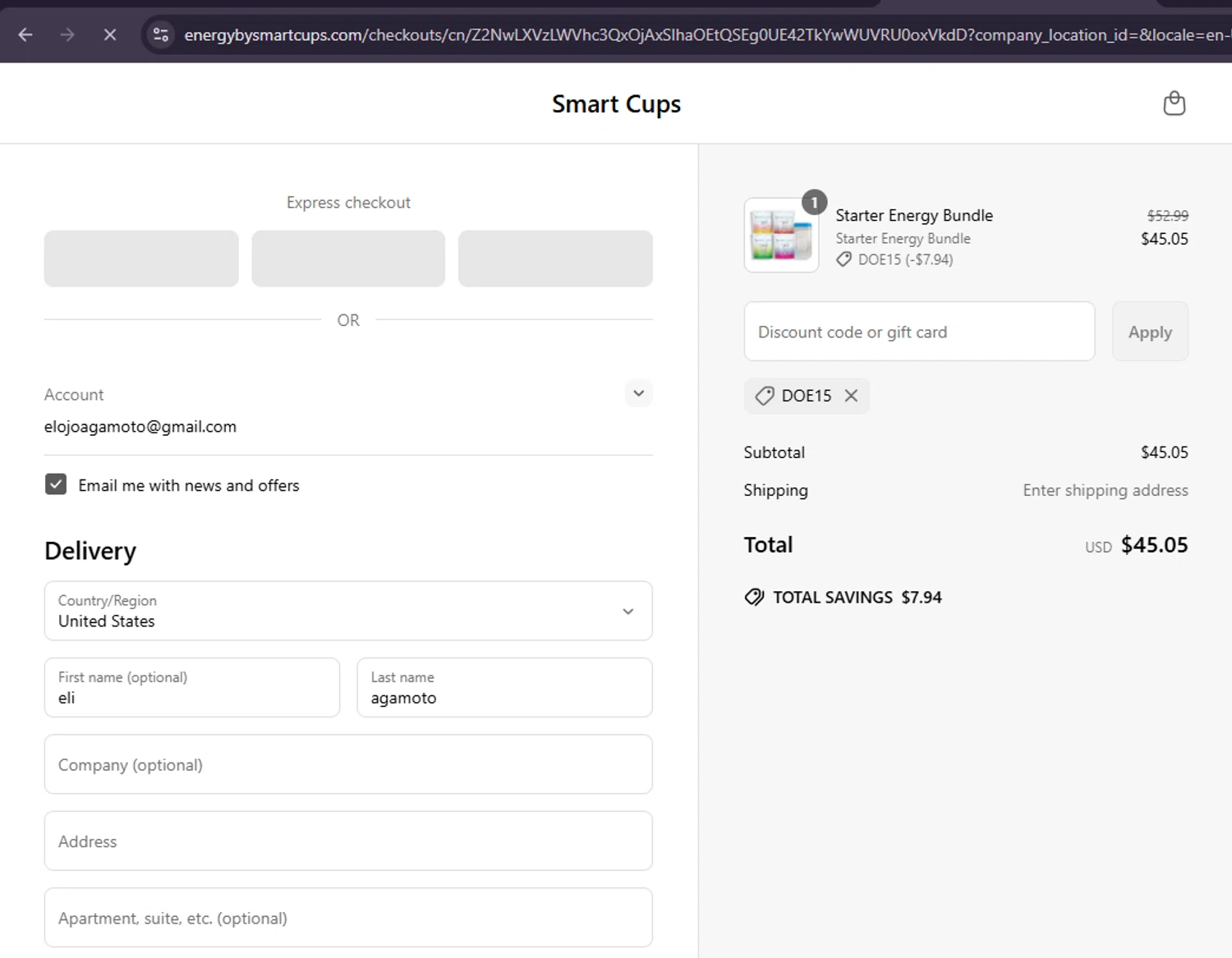This screenshot has height=958, width=1232.
Task: Remove the DOE15 discount code
Action: click(852, 396)
